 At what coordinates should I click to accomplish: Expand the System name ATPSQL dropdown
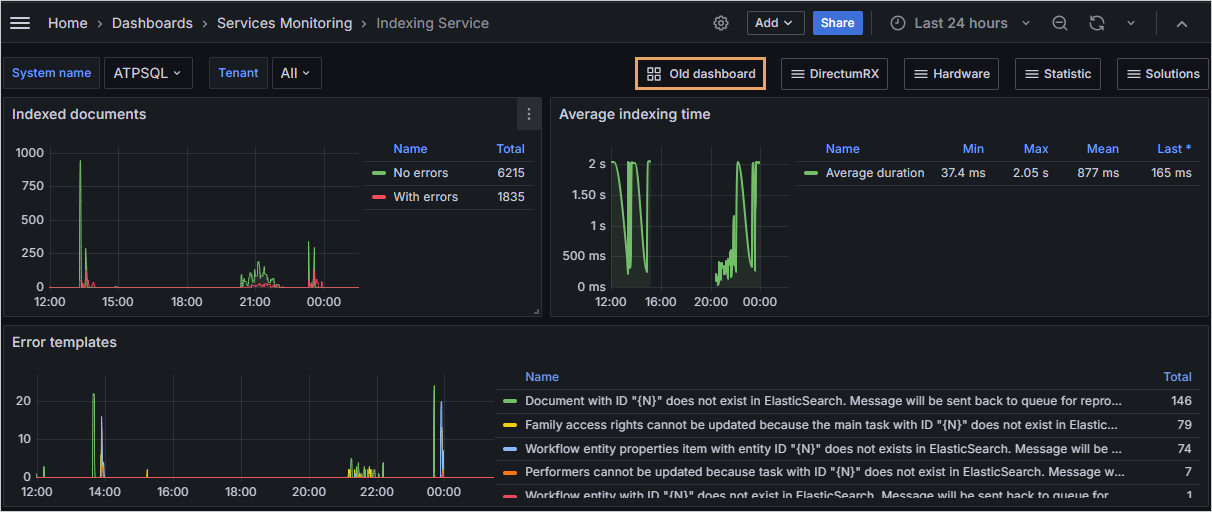pos(148,73)
